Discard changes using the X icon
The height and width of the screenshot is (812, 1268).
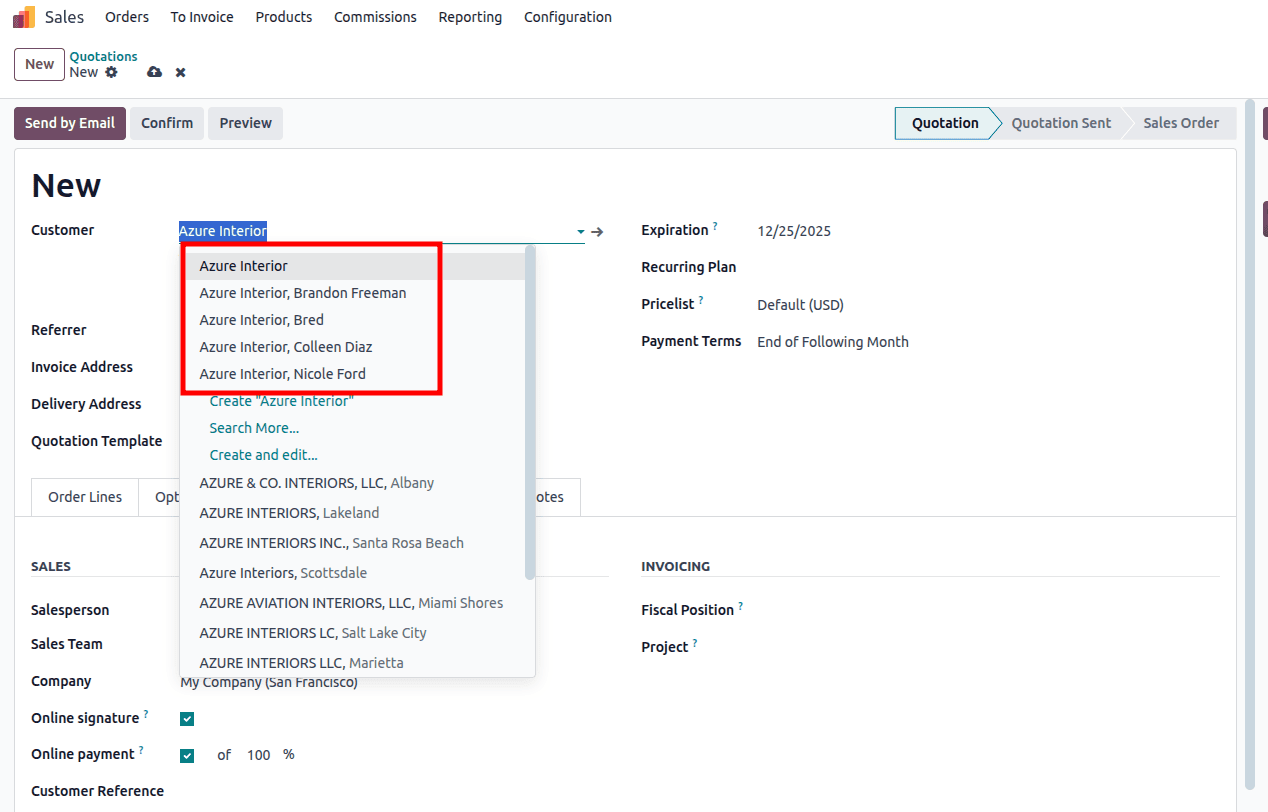coord(180,72)
